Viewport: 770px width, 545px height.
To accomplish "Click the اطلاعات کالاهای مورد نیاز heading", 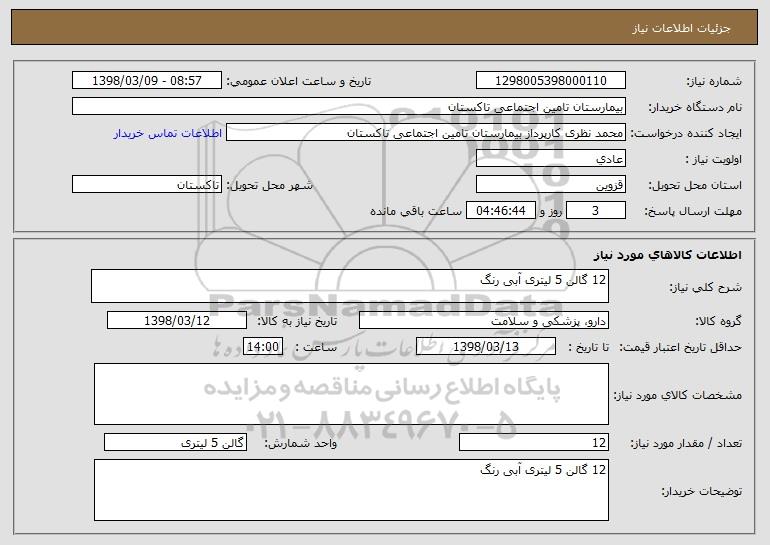I will pyautogui.click(x=667, y=255).
